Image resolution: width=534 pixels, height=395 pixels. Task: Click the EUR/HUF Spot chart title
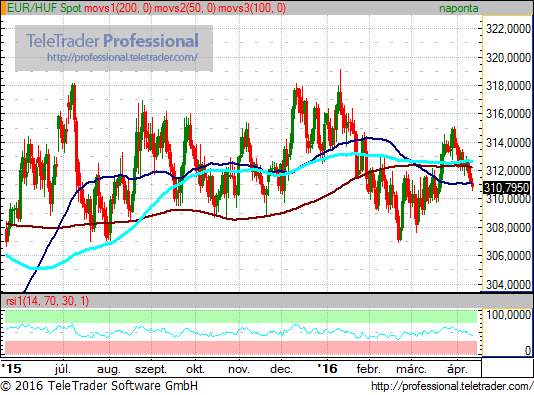(44, 8)
